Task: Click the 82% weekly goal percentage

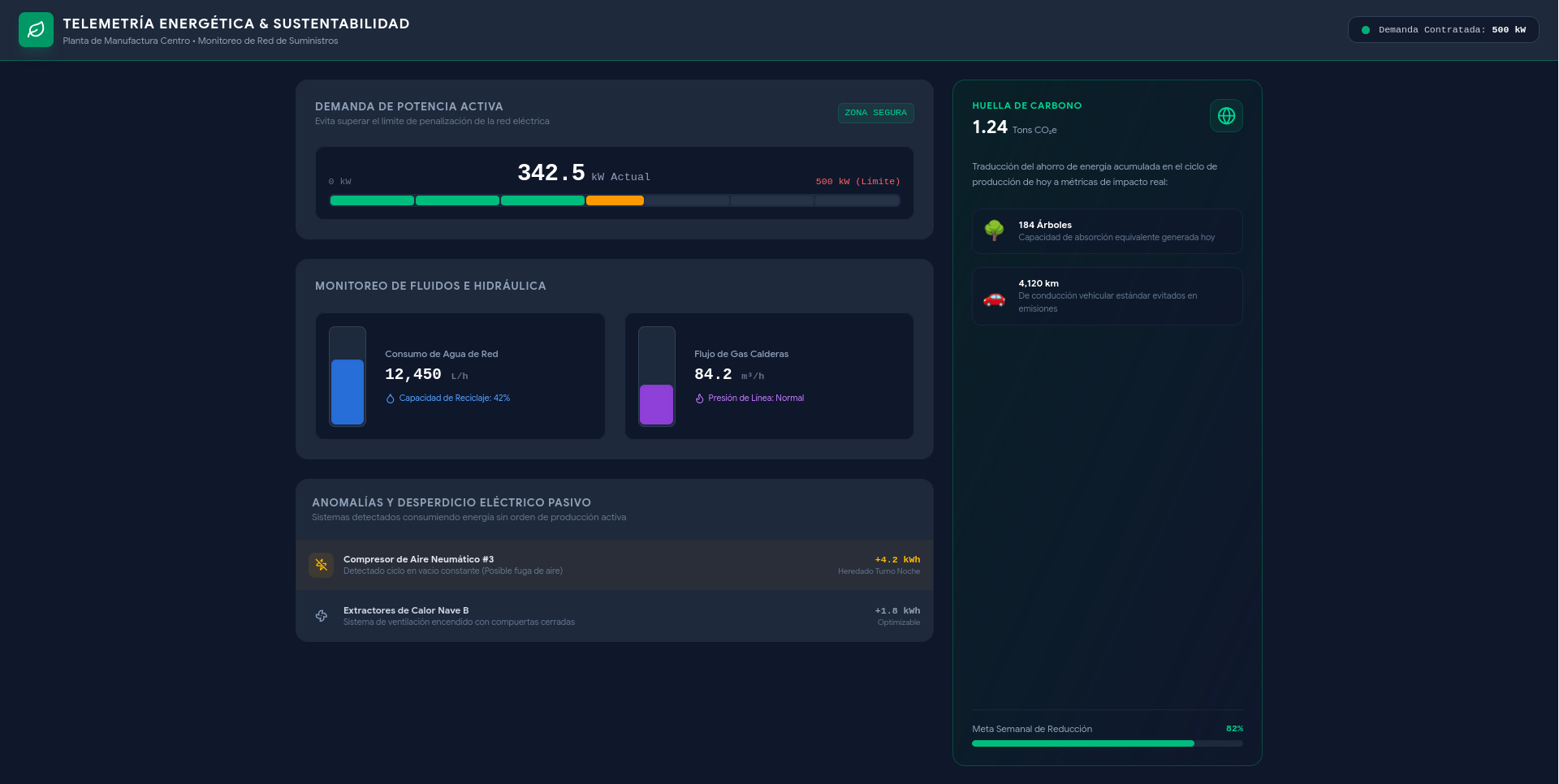Action: (x=1234, y=729)
